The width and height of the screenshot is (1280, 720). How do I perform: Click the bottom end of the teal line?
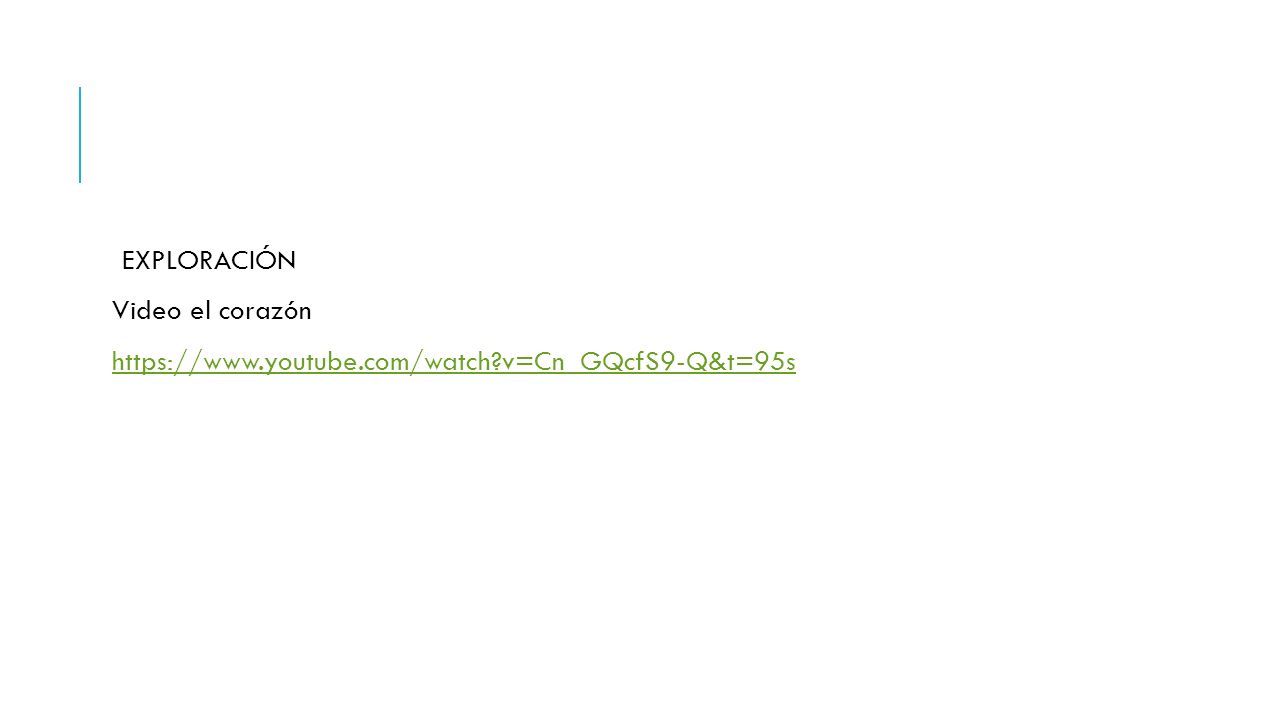[x=80, y=180]
